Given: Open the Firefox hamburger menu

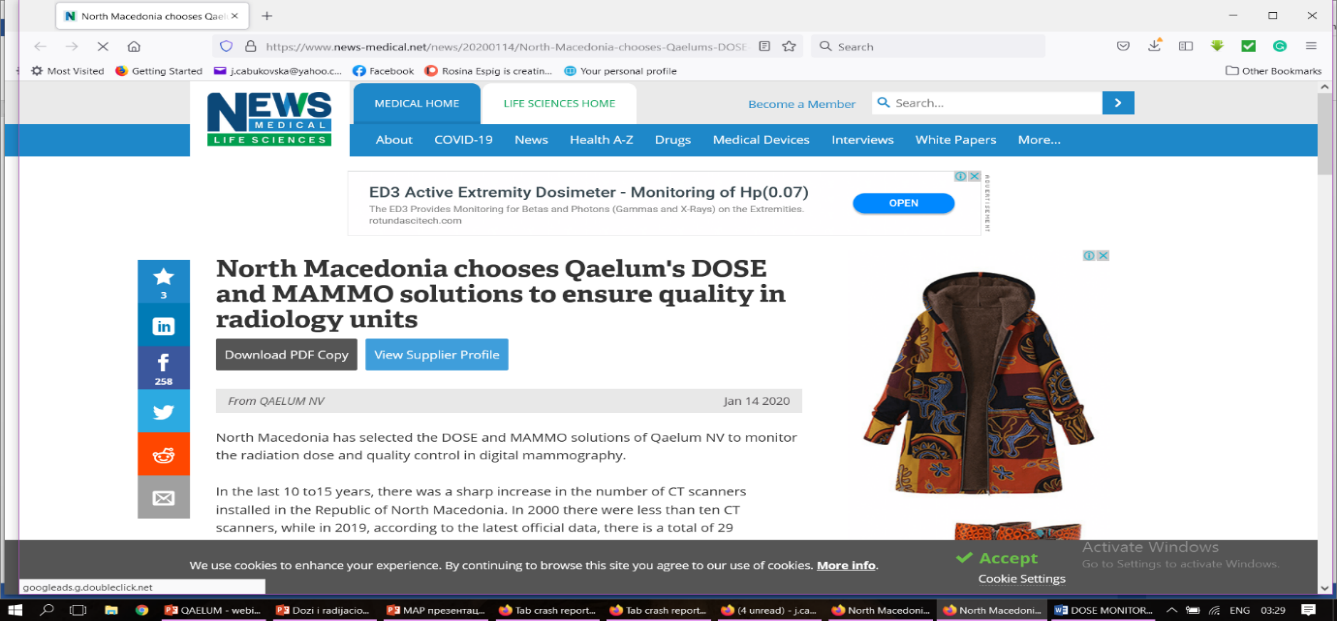Looking at the screenshot, I should click(x=1311, y=46).
